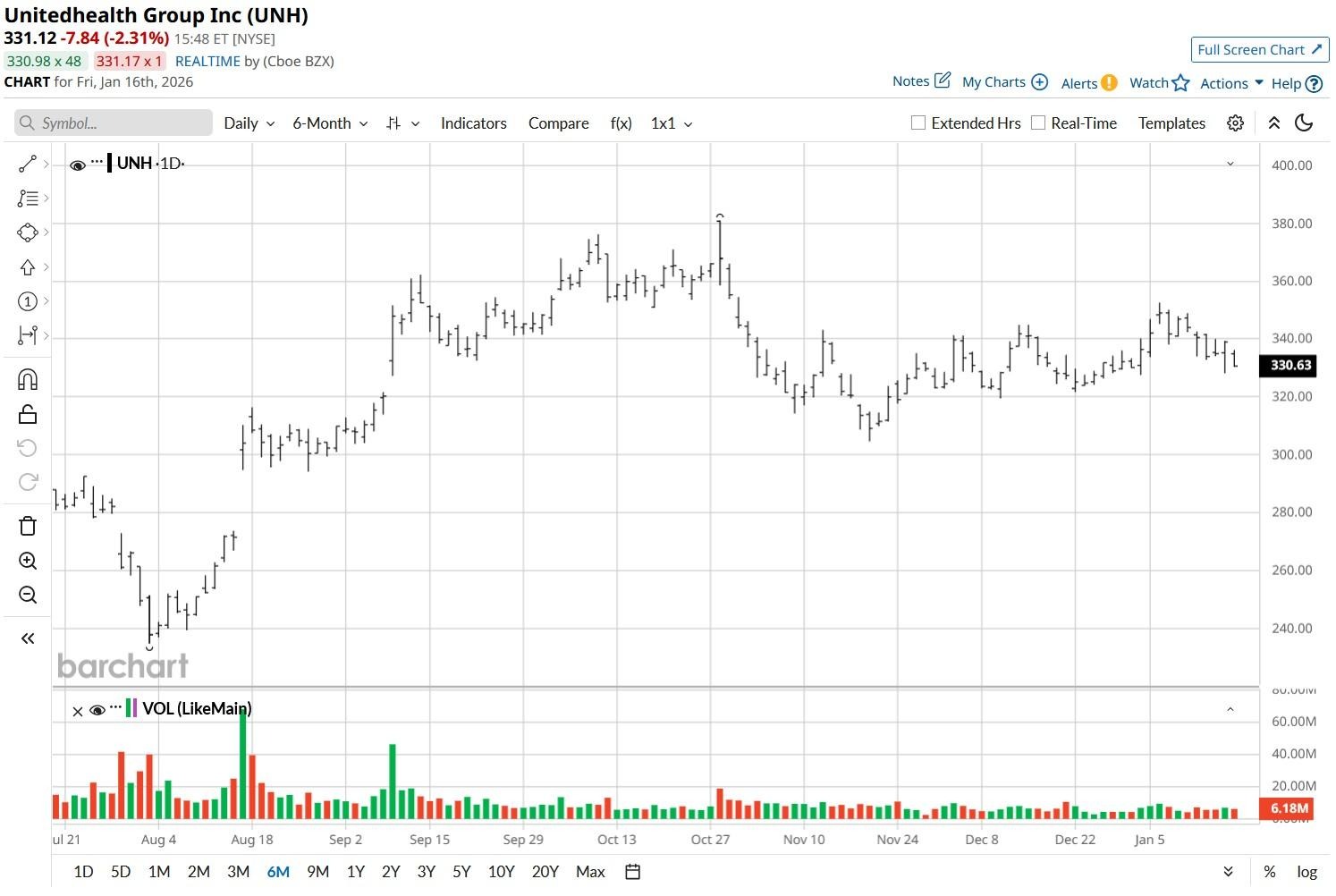Switch to dark mode moon icon
Screen dimensions: 1336x896
coord(1304,123)
